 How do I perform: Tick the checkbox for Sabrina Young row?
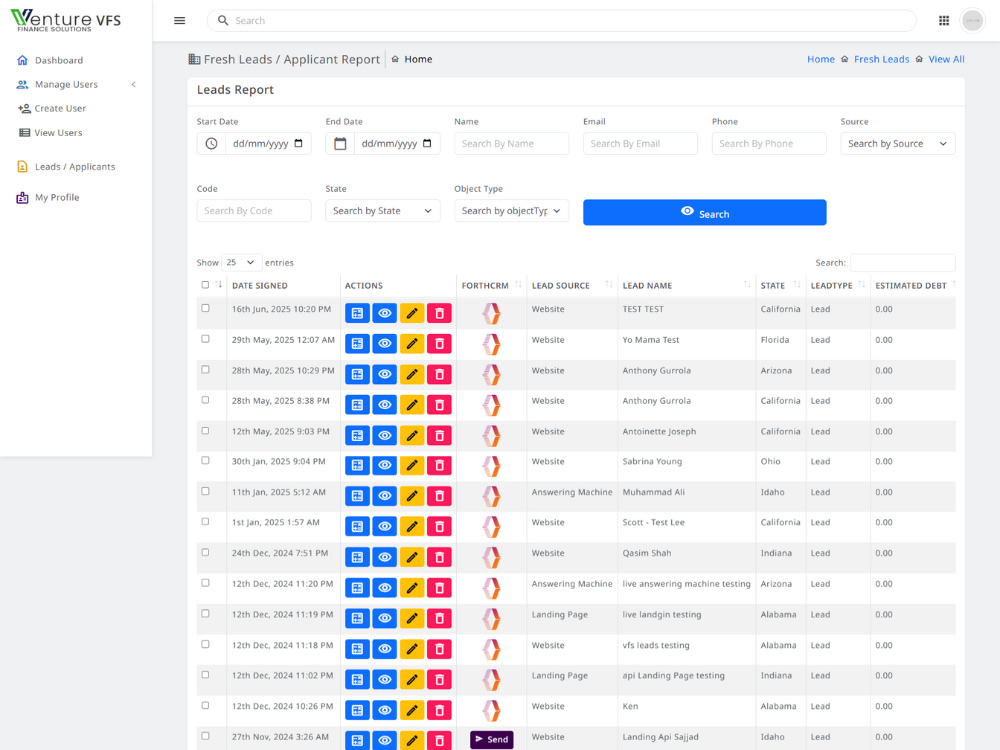205,460
